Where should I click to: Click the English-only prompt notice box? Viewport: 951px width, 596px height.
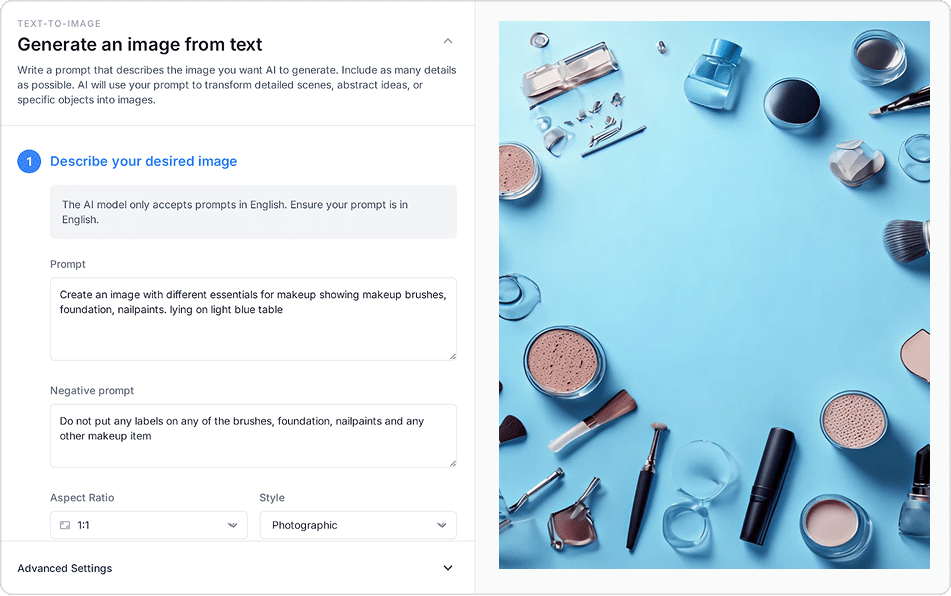pos(253,211)
